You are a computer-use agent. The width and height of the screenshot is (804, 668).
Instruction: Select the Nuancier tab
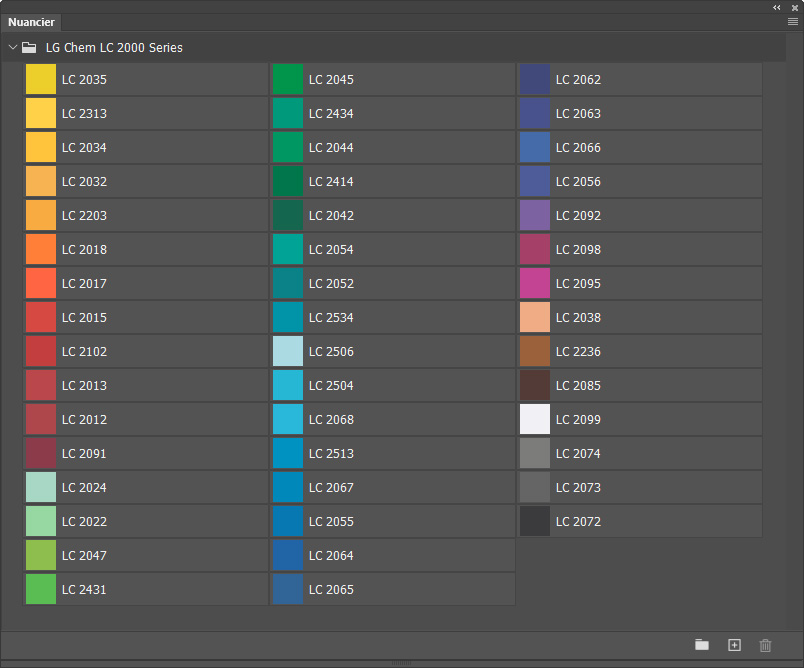click(x=31, y=22)
